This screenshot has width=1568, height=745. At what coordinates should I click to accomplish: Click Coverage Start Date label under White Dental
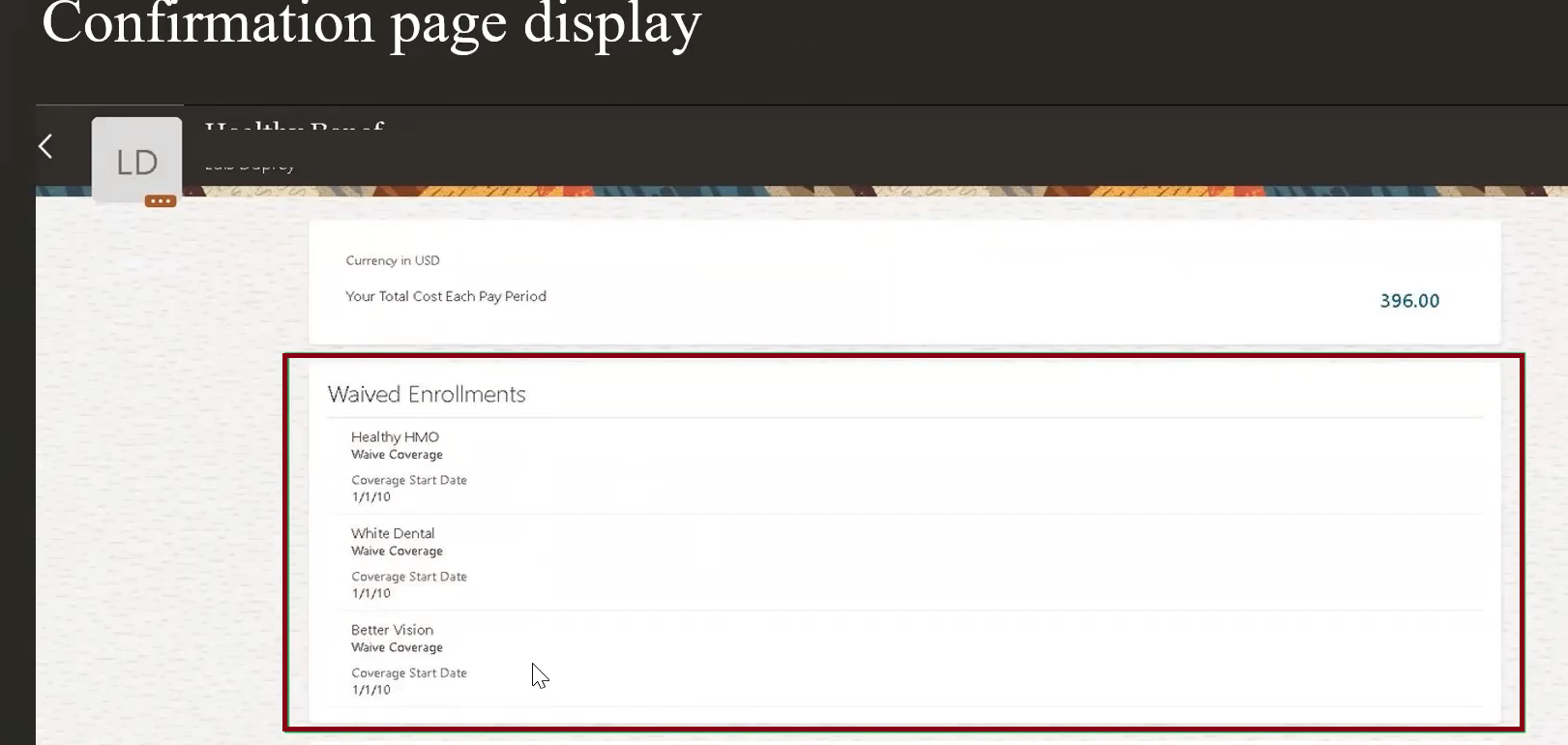[408, 577]
